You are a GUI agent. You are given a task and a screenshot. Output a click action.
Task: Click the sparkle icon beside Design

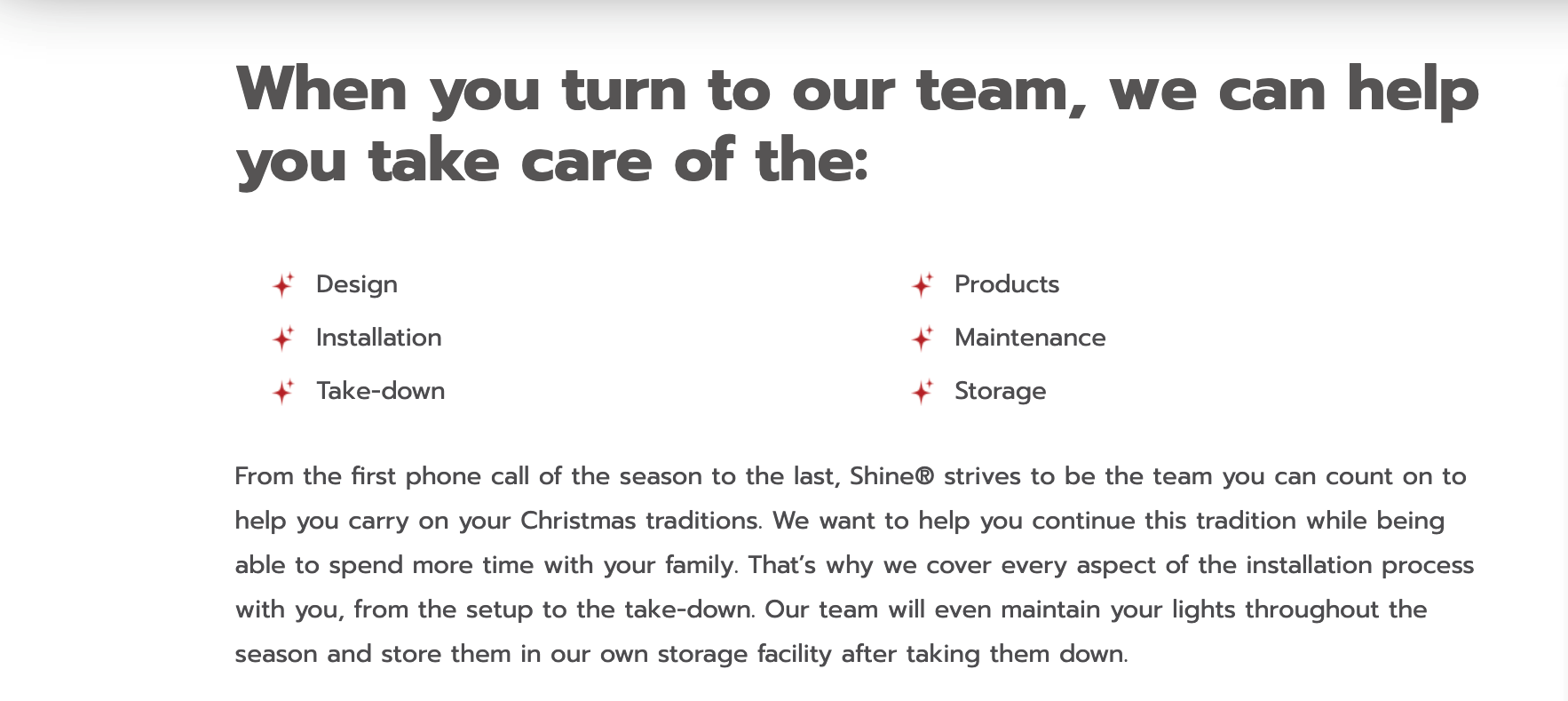pyautogui.click(x=282, y=285)
